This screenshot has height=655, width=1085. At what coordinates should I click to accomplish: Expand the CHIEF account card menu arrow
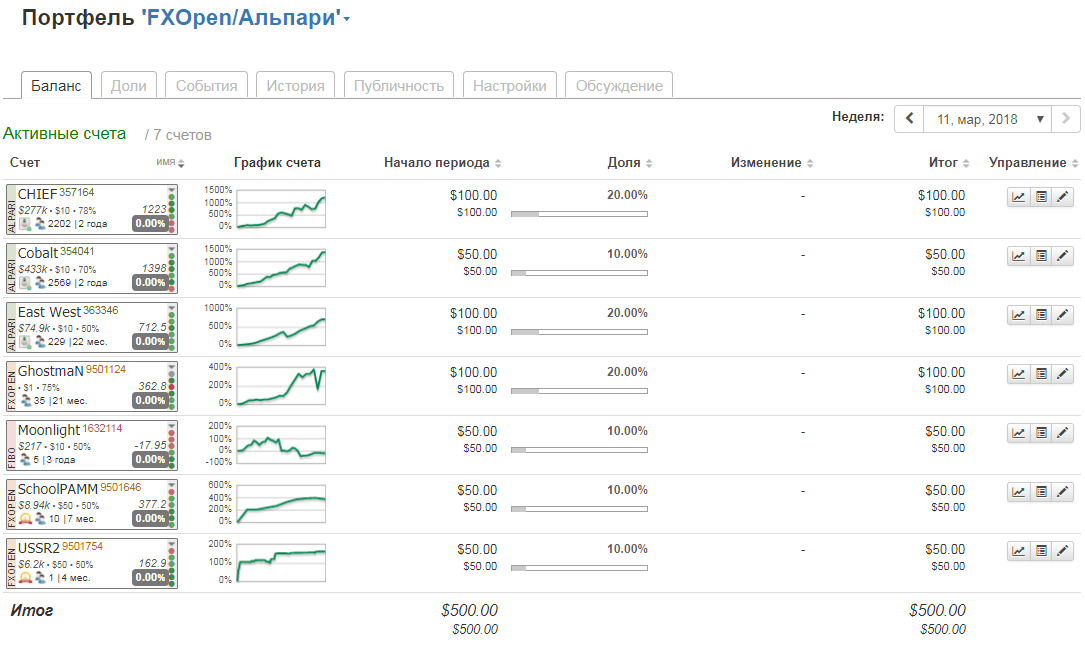coord(171,190)
